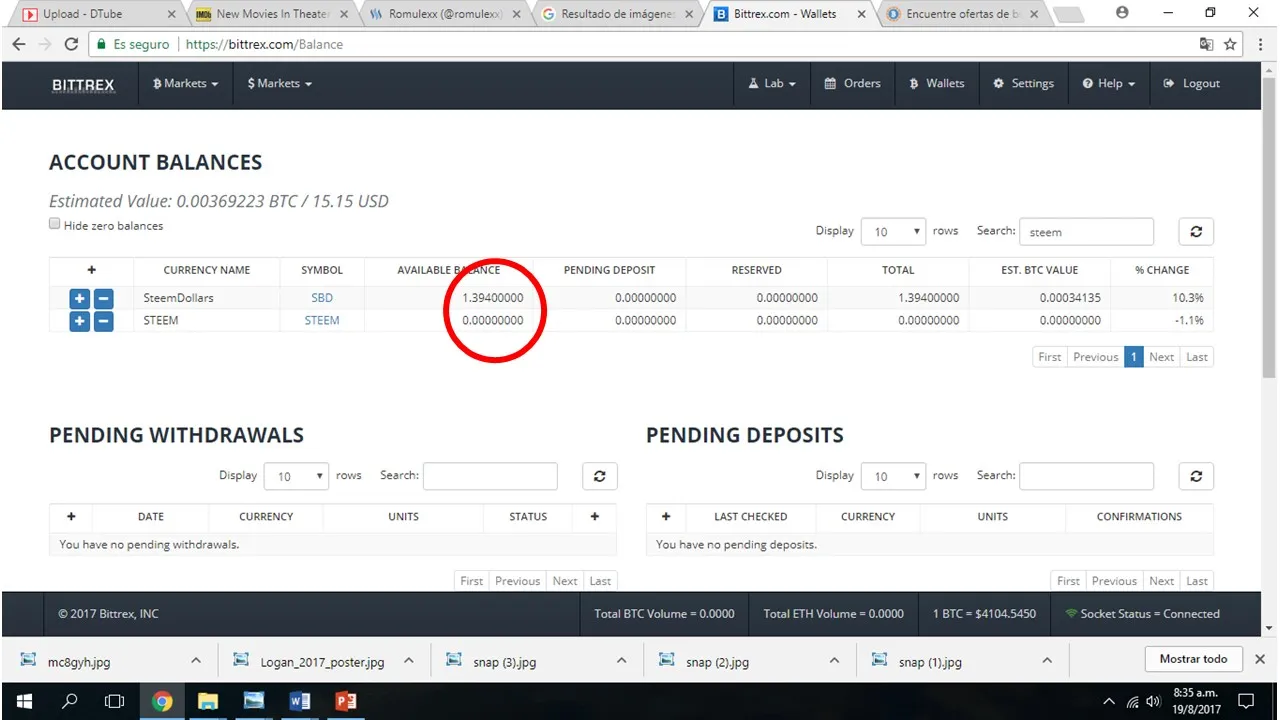
Task: Click the Pending Withdrawals search field
Action: click(x=490, y=476)
